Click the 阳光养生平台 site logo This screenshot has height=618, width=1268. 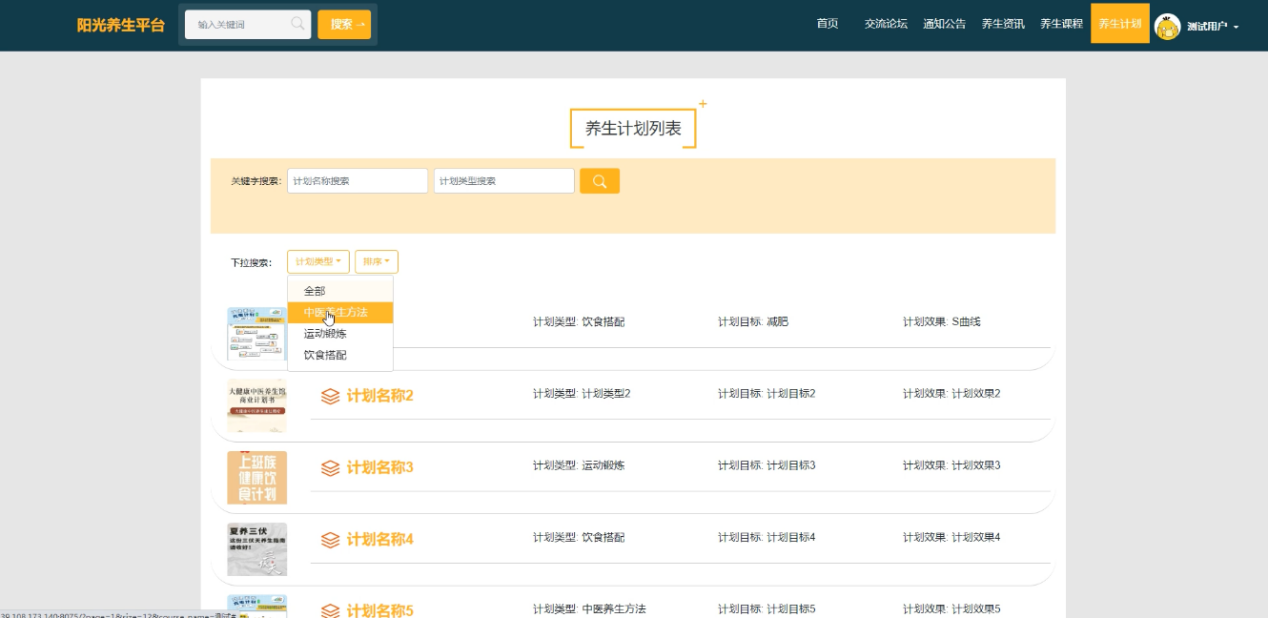point(121,25)
